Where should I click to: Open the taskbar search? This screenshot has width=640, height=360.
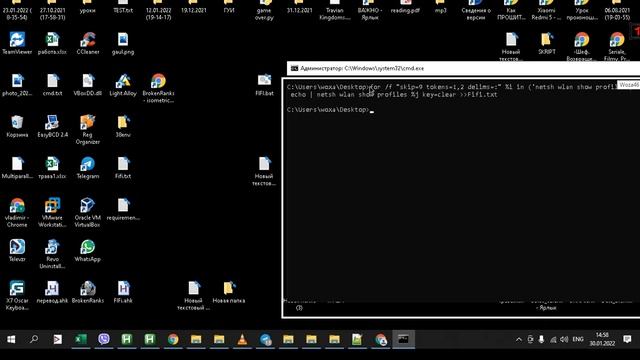[34, 339]
